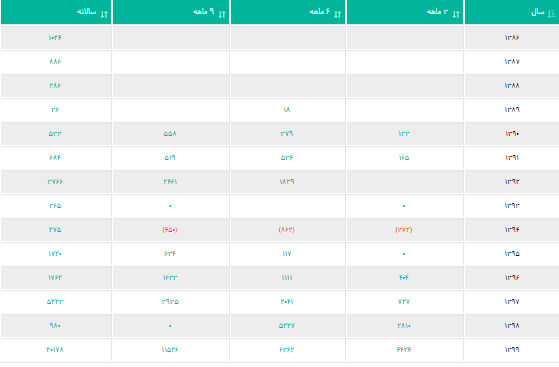The image size is (559, 367).
Task: Click sort arrows of the ۶ ماهه column
Action: tap(338, 14)
